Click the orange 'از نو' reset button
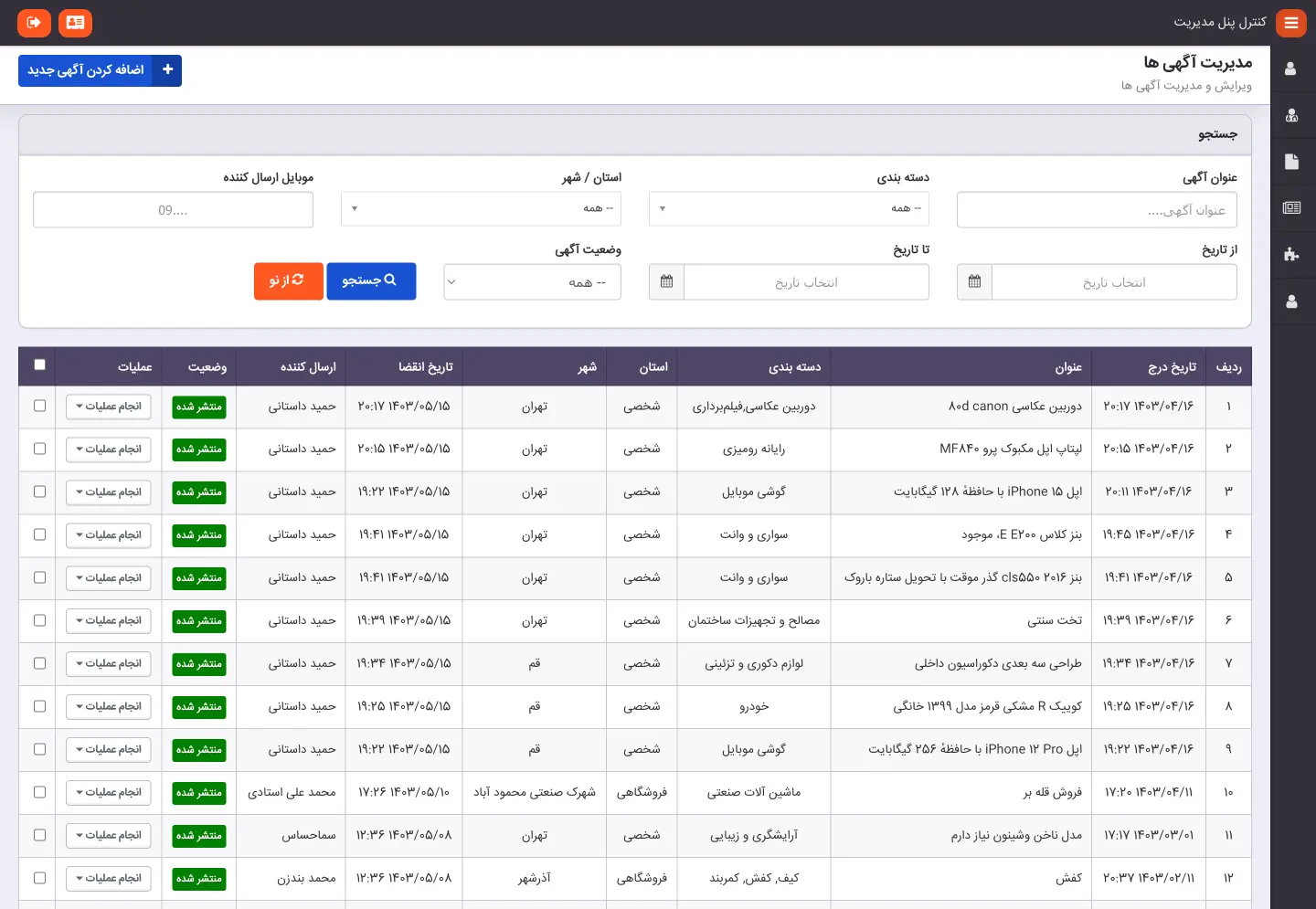 tap(288, 281)
